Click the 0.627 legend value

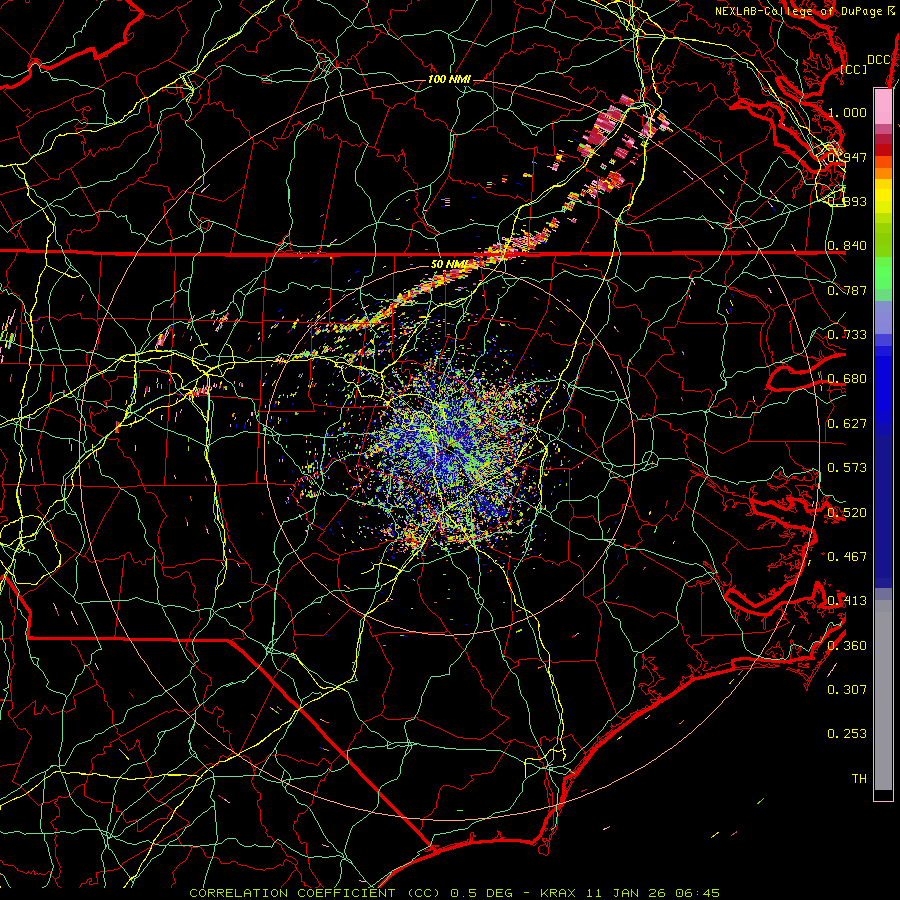847,424
